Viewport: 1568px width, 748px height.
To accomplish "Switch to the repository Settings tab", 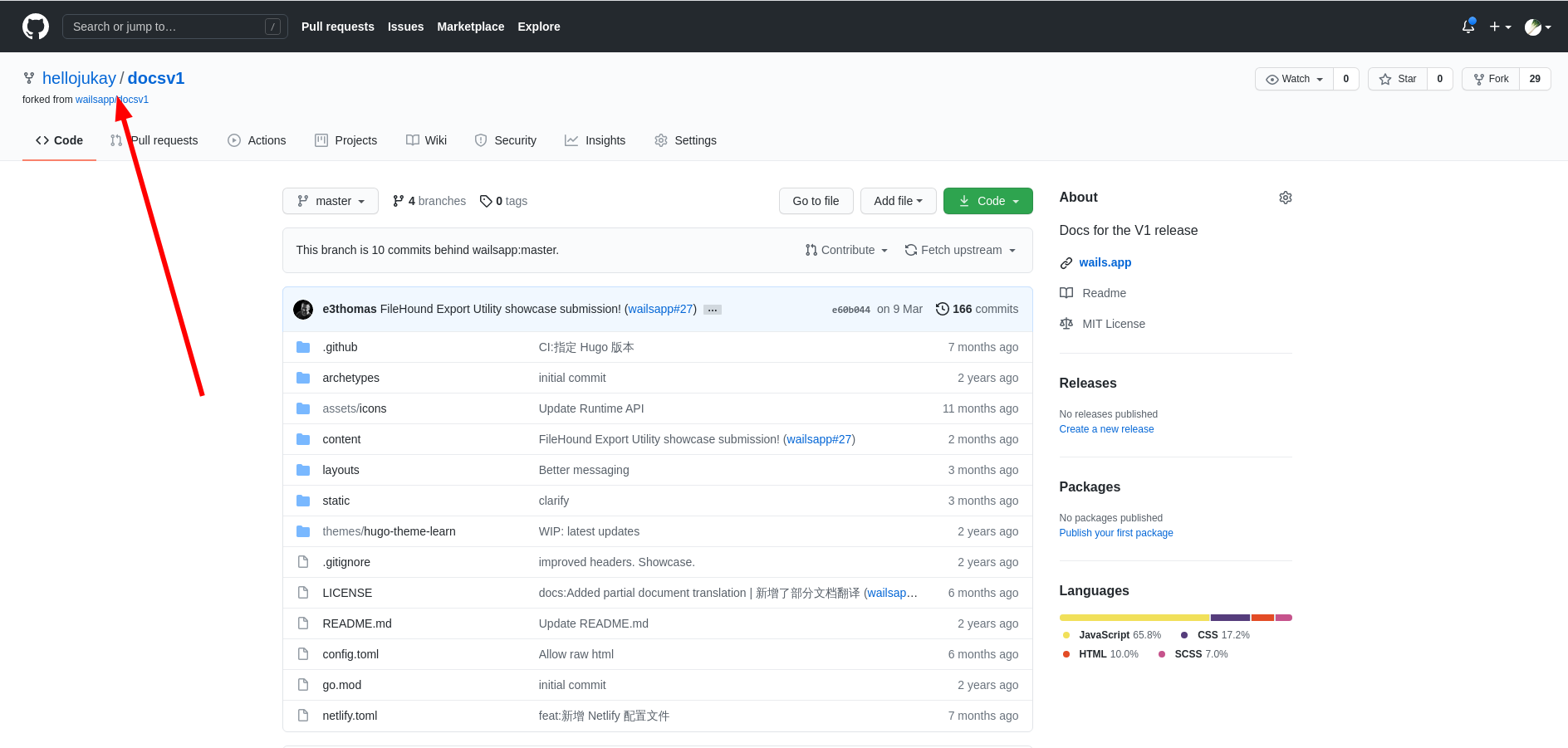I will 685,140.
